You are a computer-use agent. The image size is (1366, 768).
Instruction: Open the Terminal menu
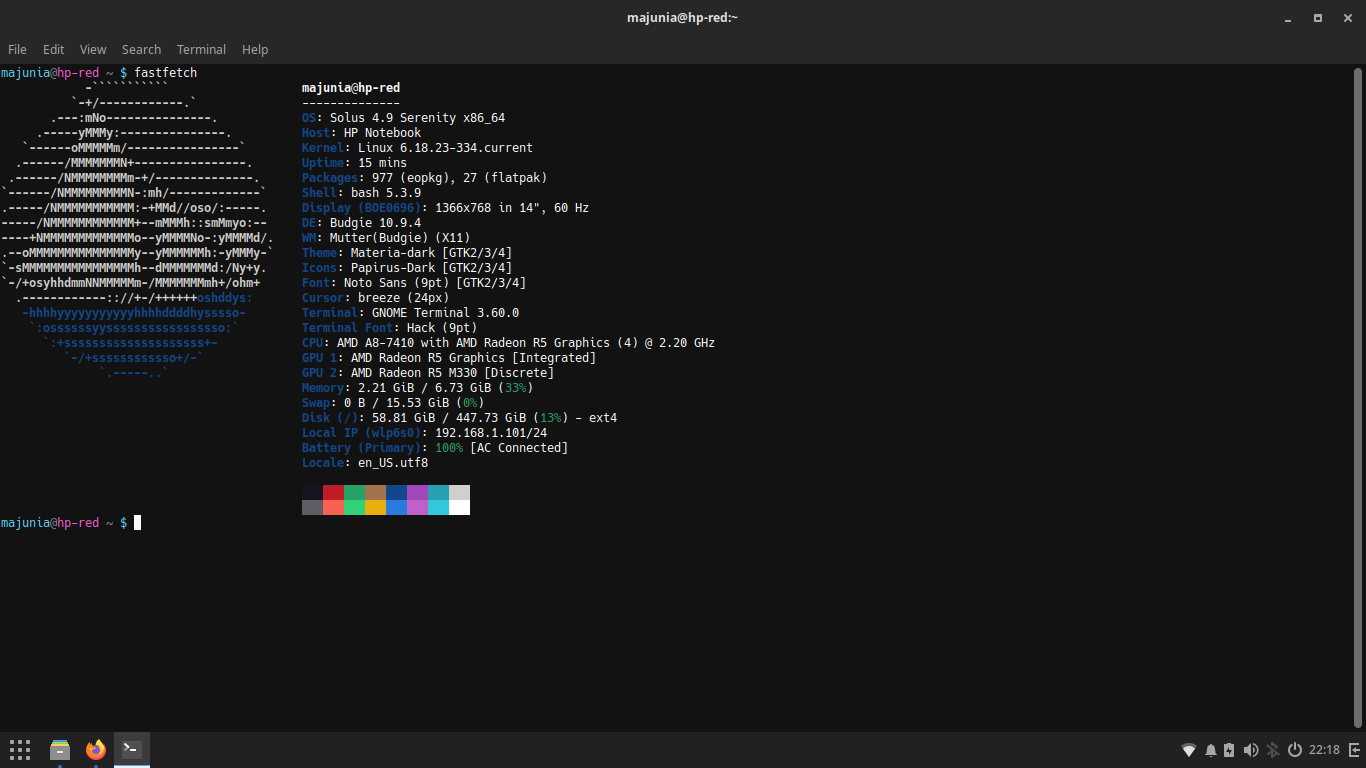pos(201,49)
